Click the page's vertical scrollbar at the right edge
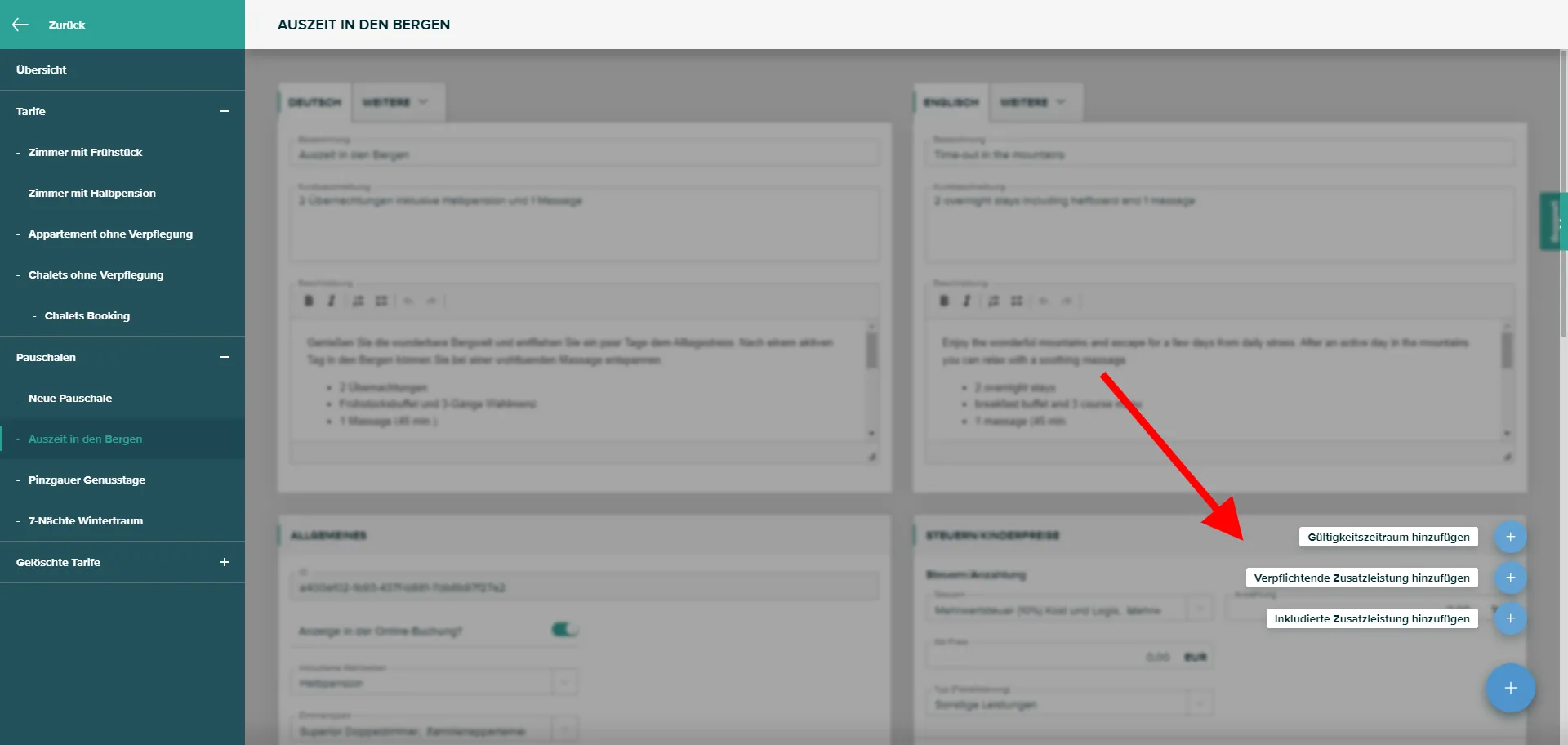This screenshot has height=745, width=1568. click(1563, 196)
